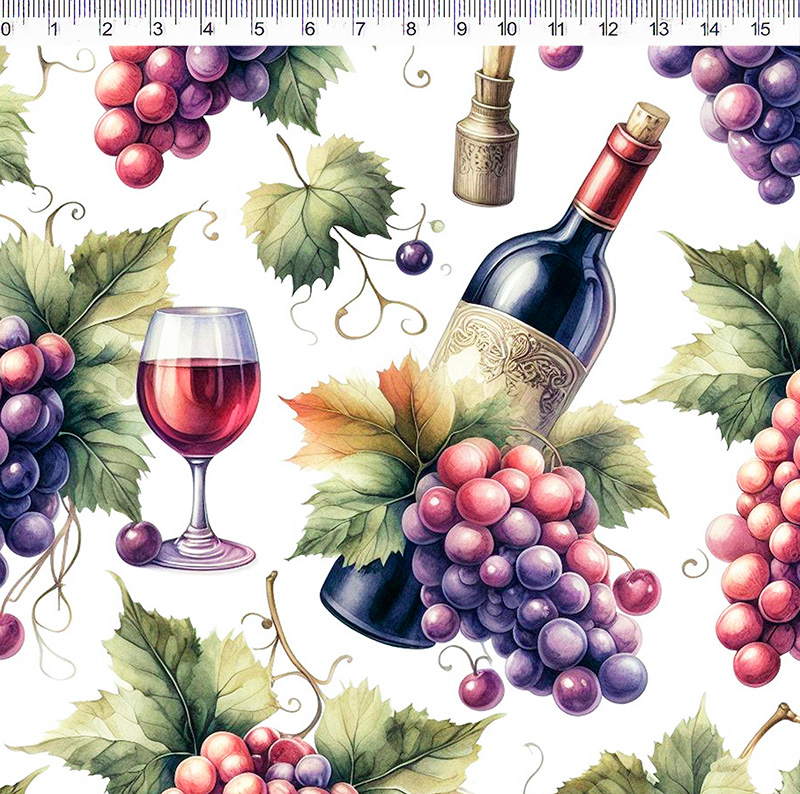The height and width of the screenshot is (794, 800).
Task: Click the number 15 on the ruler
Action: point(762,30)
